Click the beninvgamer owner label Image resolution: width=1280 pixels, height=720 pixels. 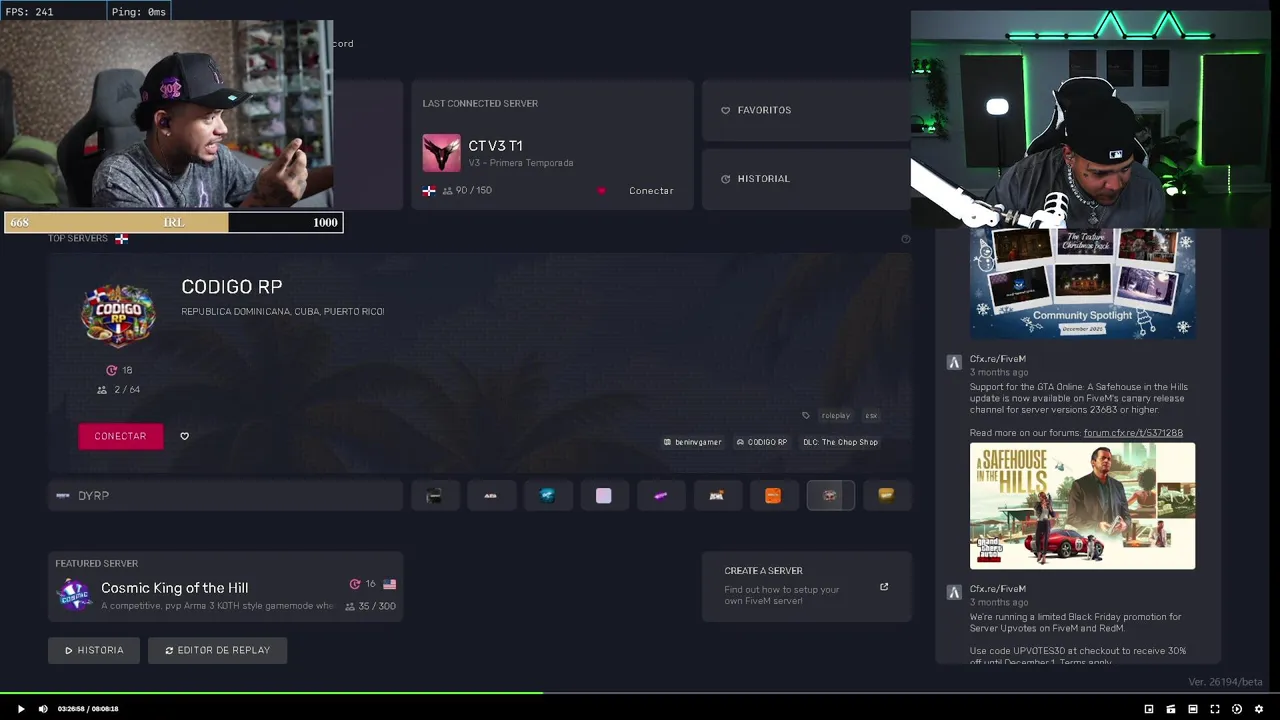pos(692,442)
